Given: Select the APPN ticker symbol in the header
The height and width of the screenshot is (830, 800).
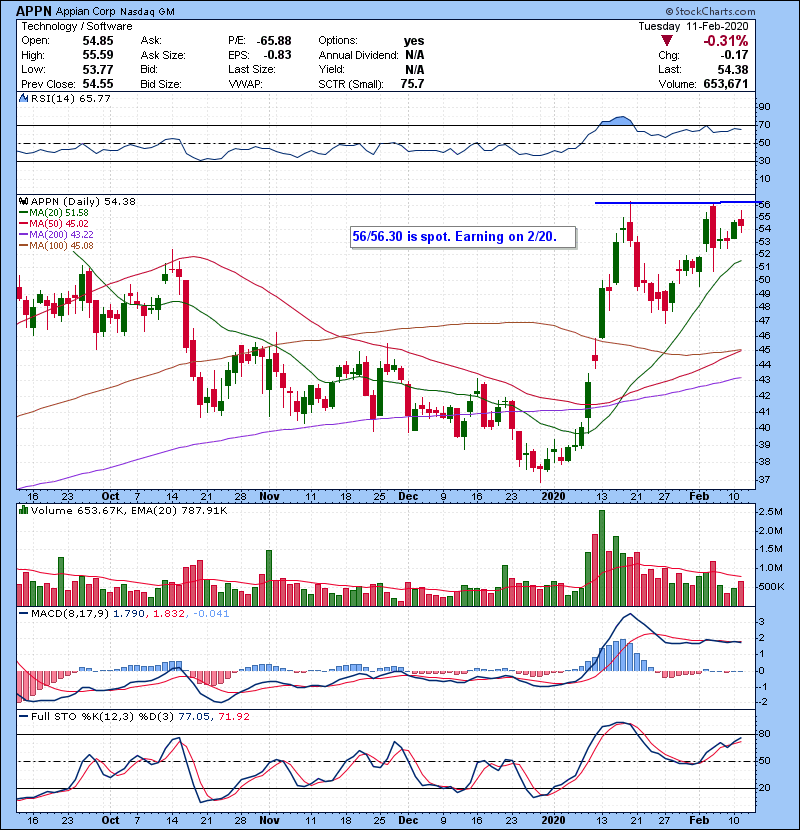Looking at the screenshot, I should pos(34,11).
